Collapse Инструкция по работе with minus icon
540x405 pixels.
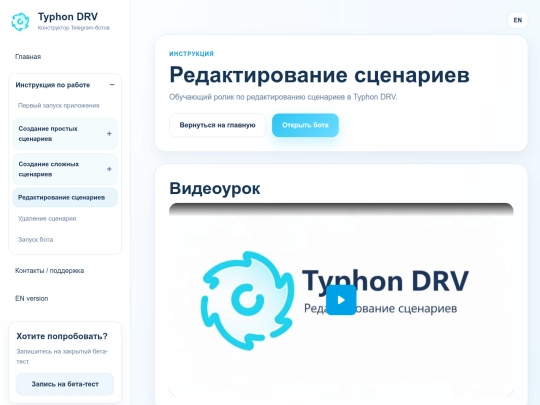[x=112, y=85]
